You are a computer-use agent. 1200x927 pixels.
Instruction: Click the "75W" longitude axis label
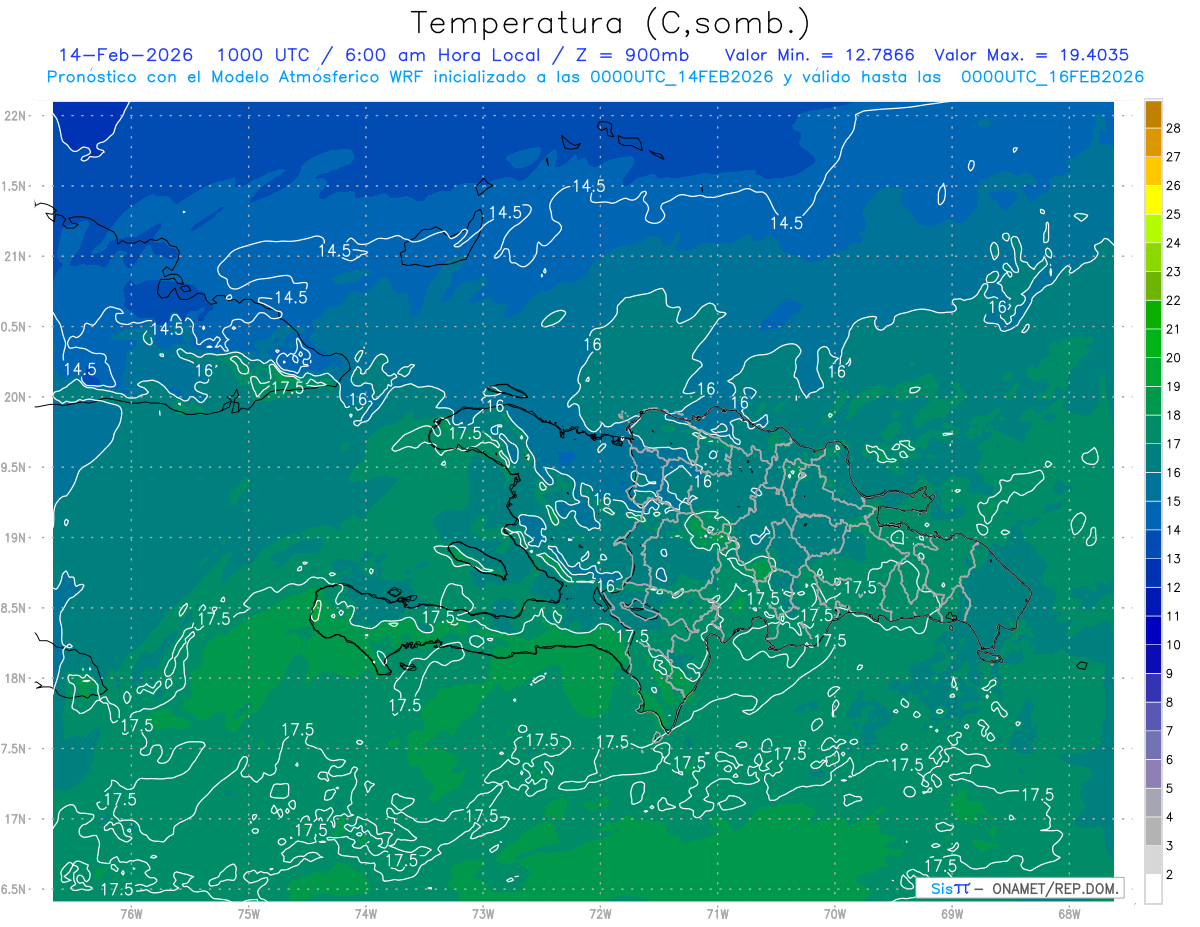coord(248,913)
